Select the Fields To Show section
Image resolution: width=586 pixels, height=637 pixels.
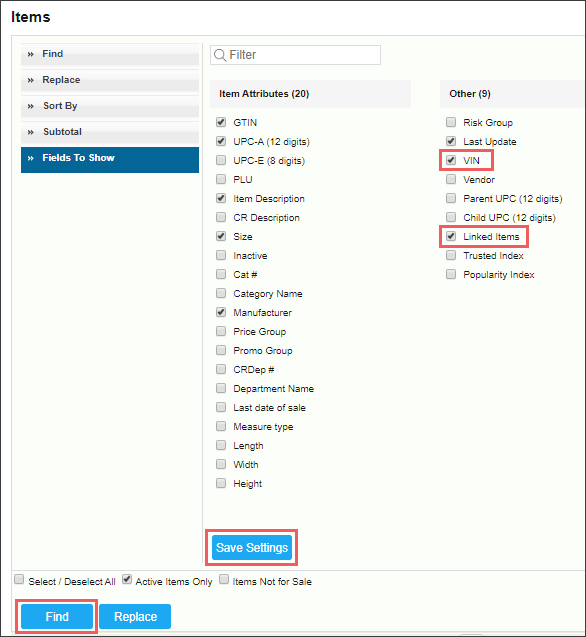tap(110, 160)
